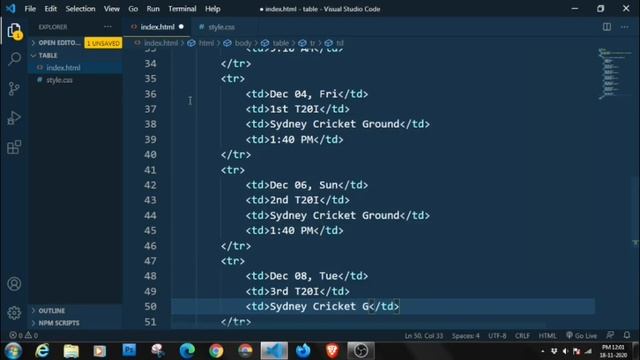
Task: Open Explorer views and more actions ellipsis
Action: pos(108,27)
